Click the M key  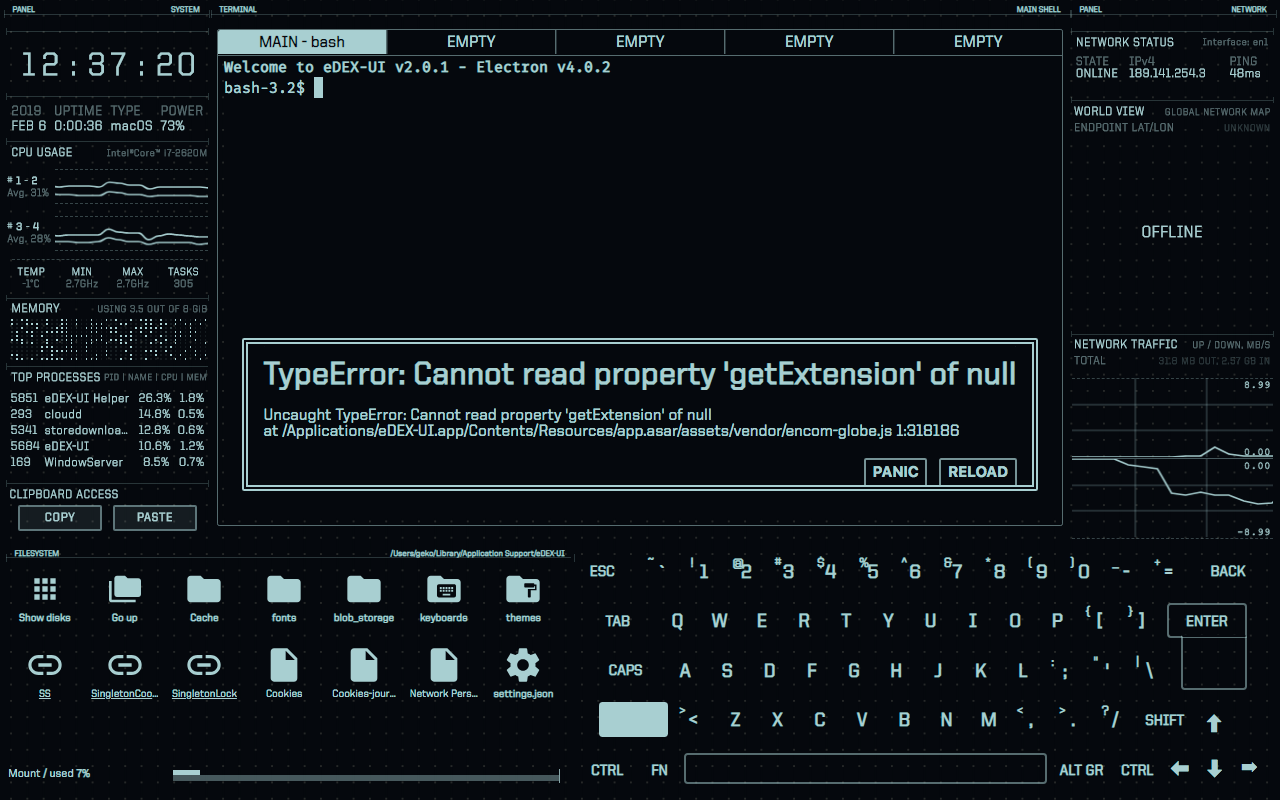[988, 720]
